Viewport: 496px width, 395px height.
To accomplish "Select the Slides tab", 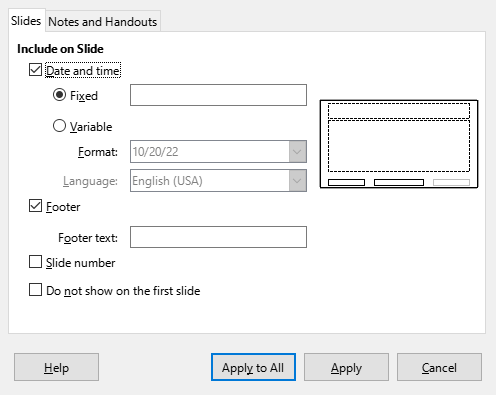I will (26, 21).
